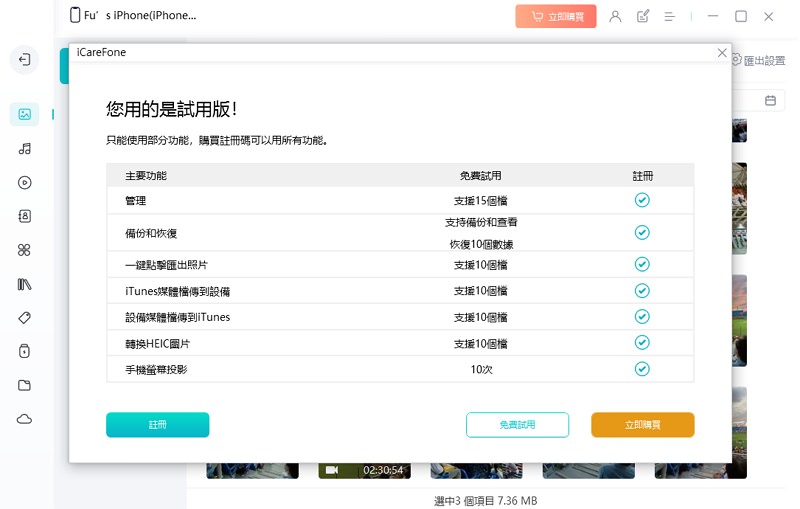Image resolution: width=800 pixels, height=509 pixels.
Task: Open the iCloud section in sidebar
Action: pyautogui.click(x=24, y=419)
